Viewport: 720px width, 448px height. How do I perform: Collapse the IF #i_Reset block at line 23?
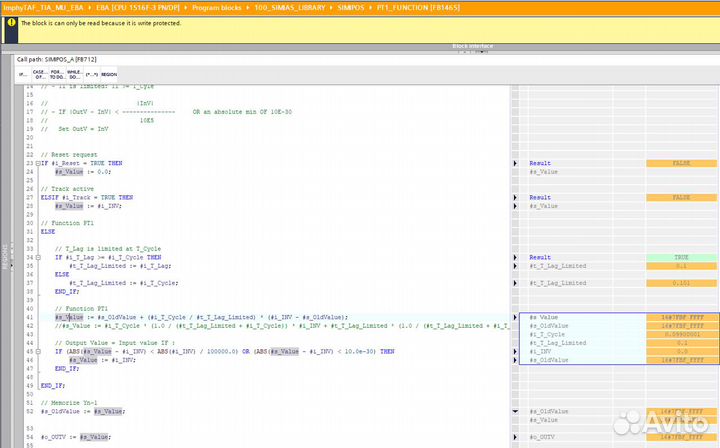click(37, 163)
